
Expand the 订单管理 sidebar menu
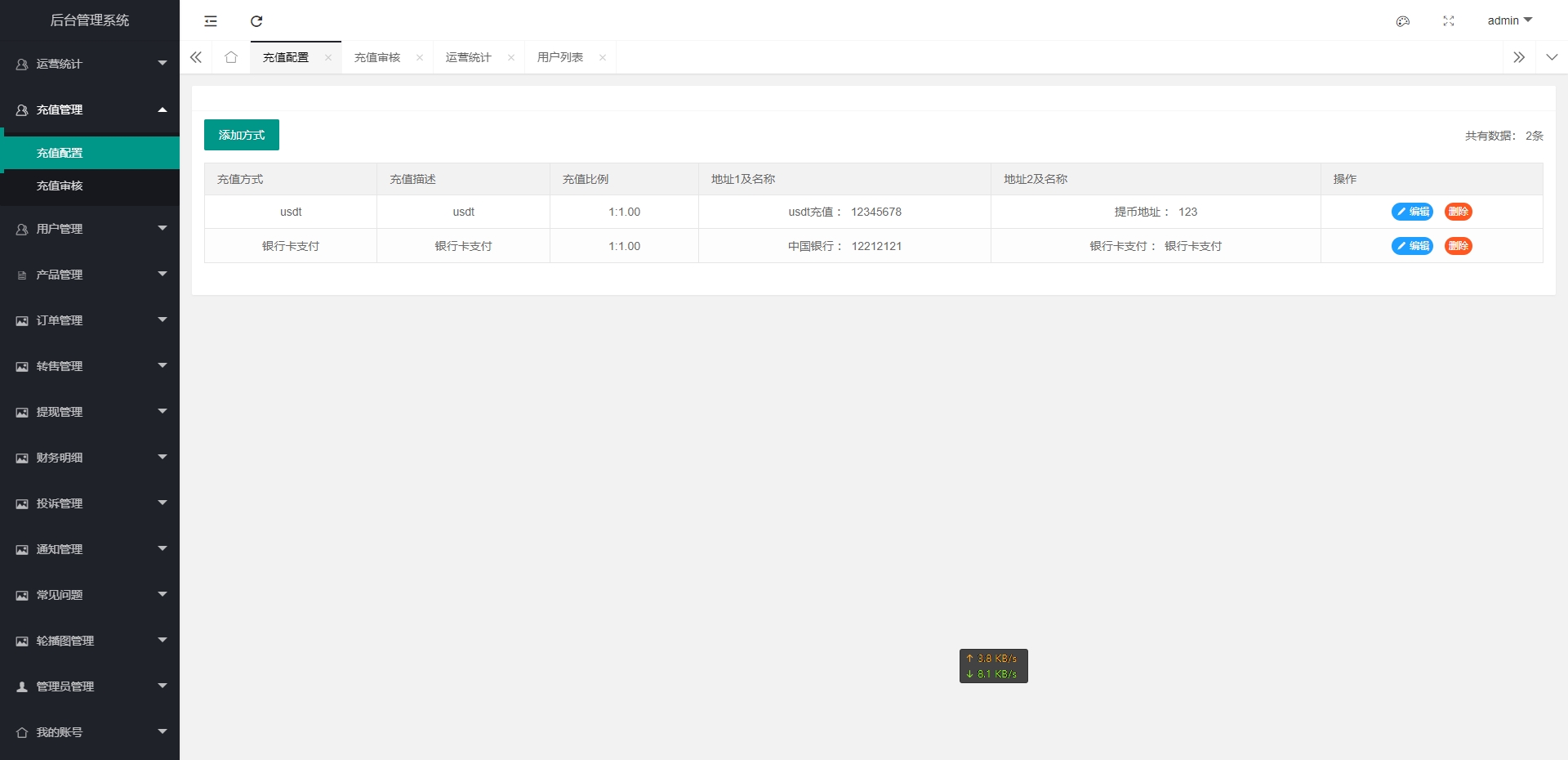pos(90,320)
